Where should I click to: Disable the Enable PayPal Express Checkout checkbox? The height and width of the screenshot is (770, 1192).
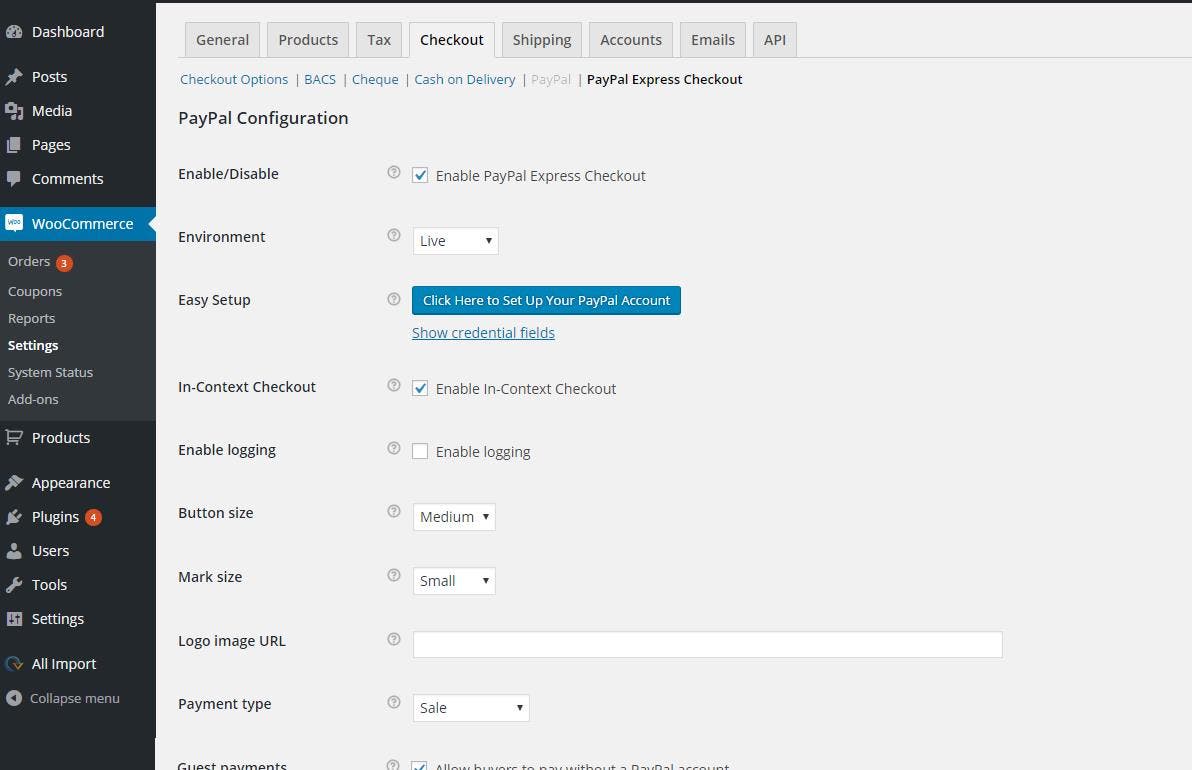[420, 175]
